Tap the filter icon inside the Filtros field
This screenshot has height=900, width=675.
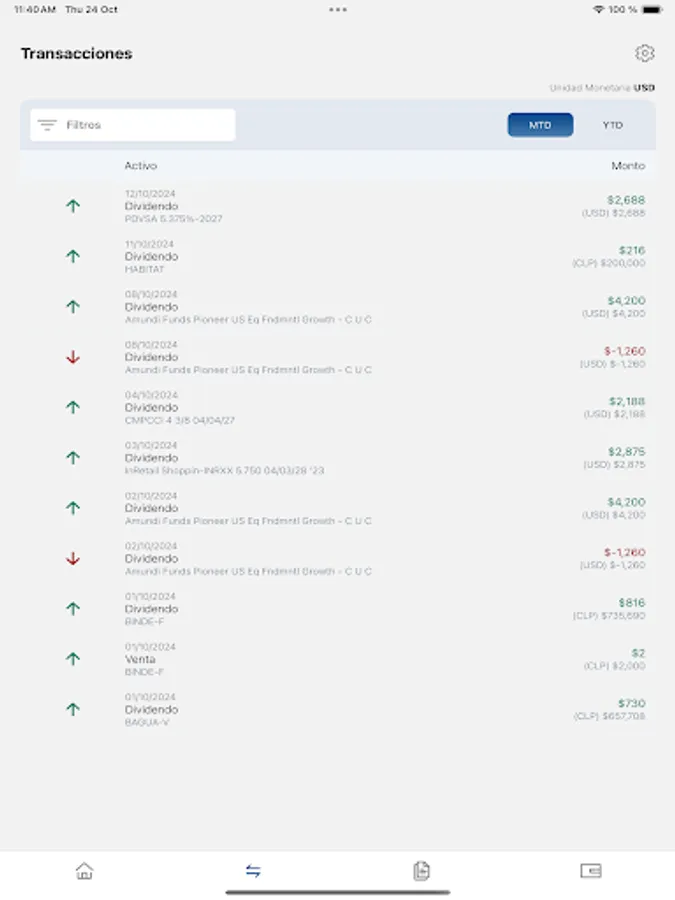46,124
